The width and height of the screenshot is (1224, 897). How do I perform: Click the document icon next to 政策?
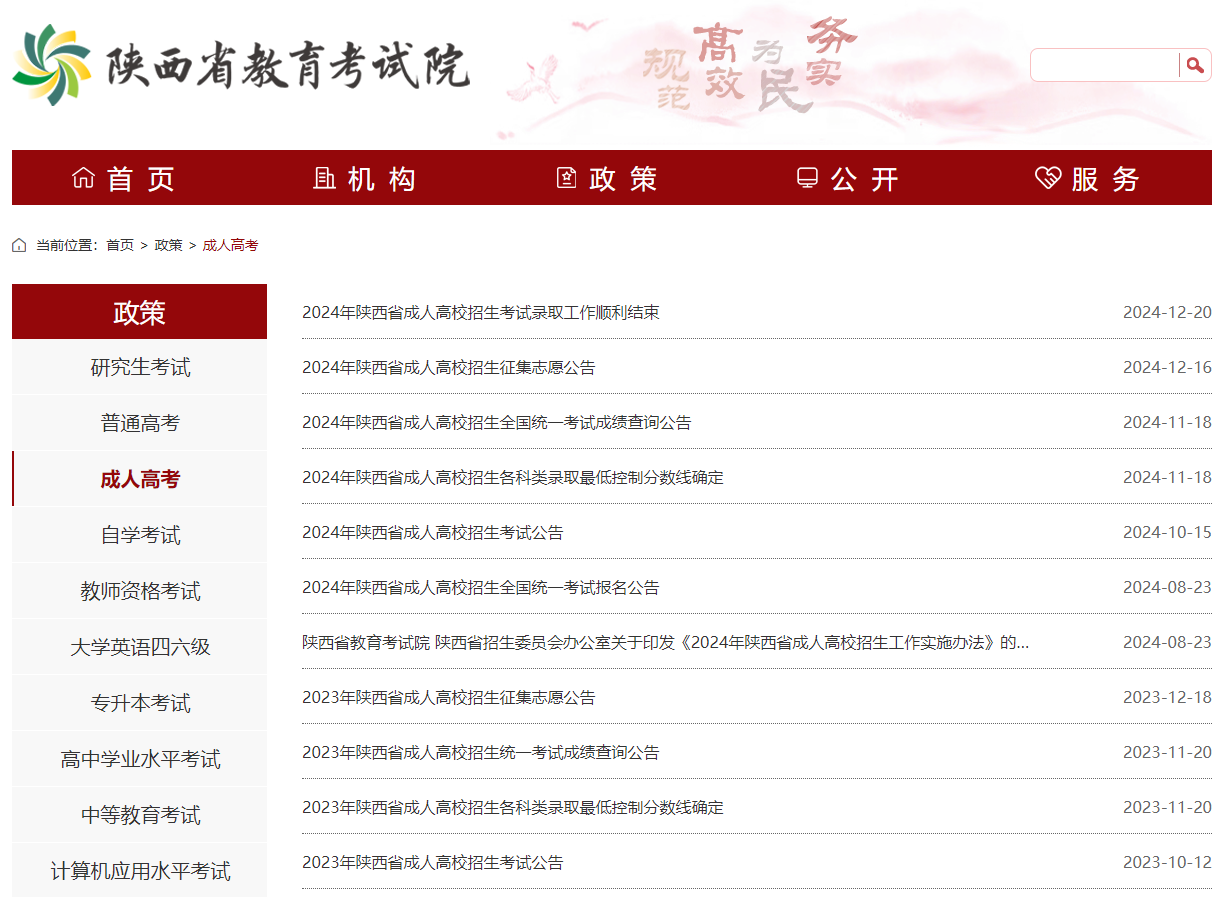(x=567, y=177)
